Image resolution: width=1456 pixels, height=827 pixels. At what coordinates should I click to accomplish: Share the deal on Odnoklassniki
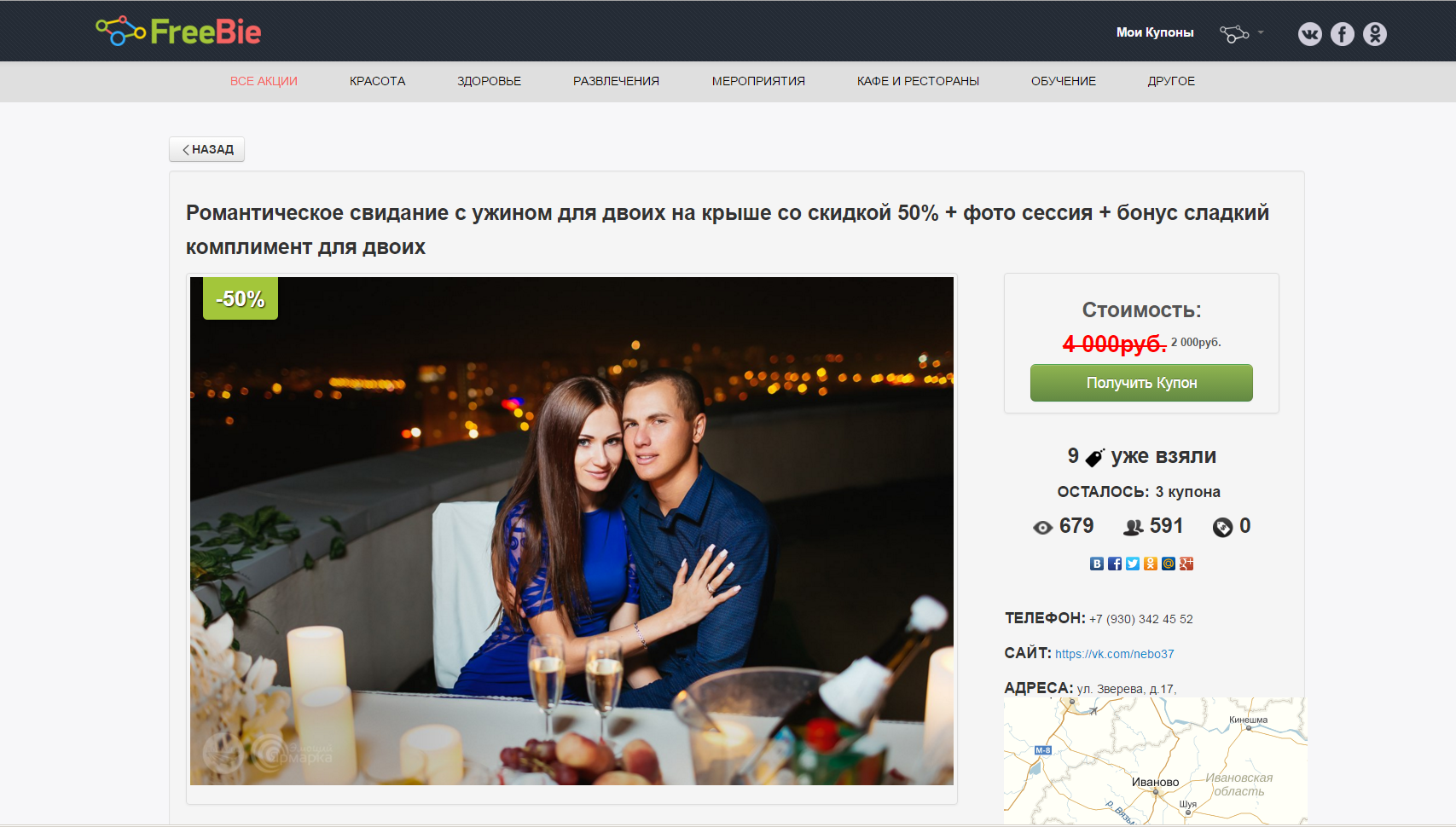click(1151, 564)
